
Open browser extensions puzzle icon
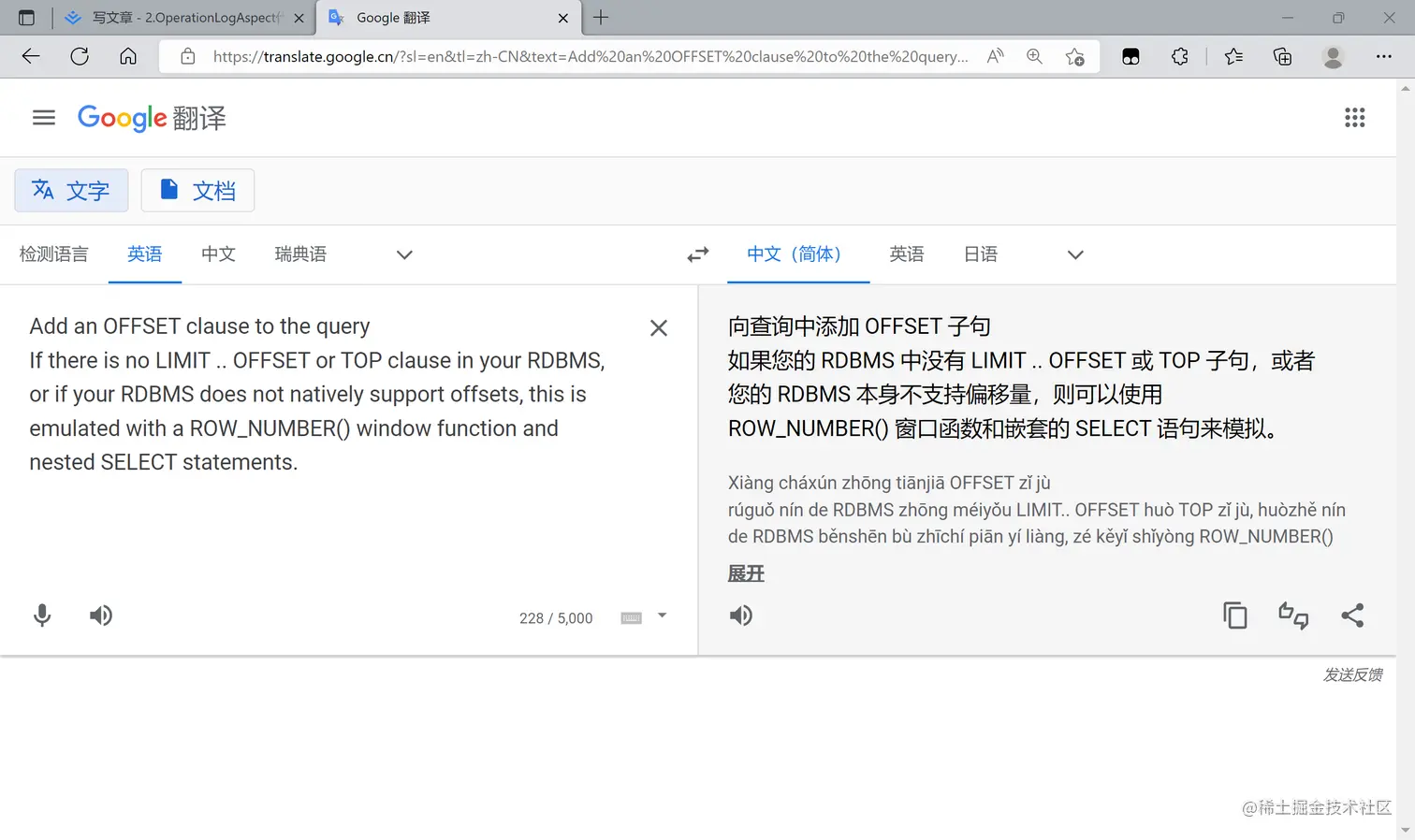pos(1180,56)
